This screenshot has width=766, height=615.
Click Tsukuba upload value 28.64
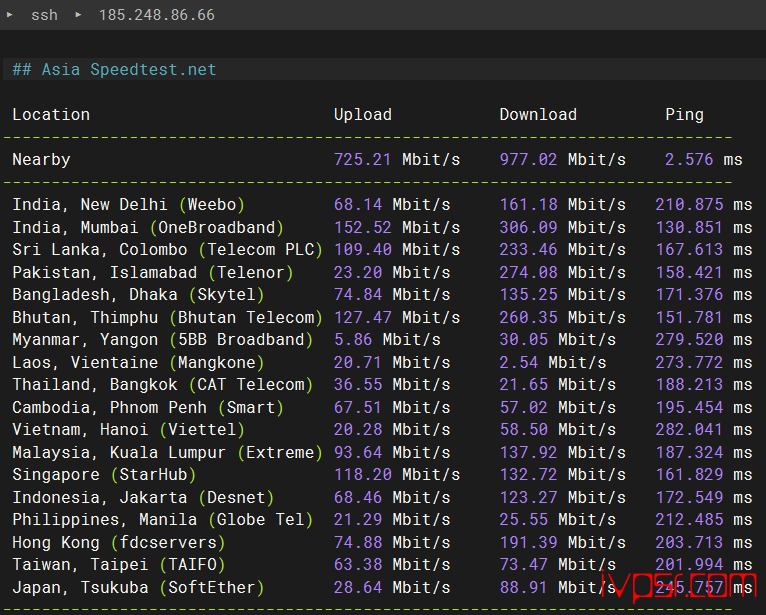point(358,587)
